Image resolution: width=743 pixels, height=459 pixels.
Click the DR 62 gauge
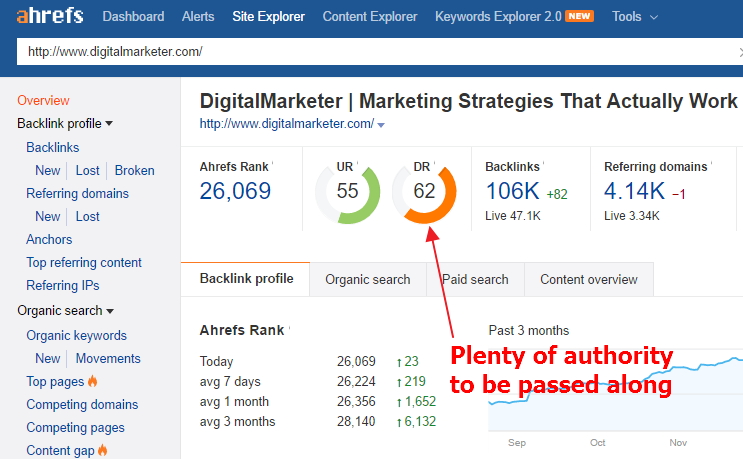click(x=424, y=192)
